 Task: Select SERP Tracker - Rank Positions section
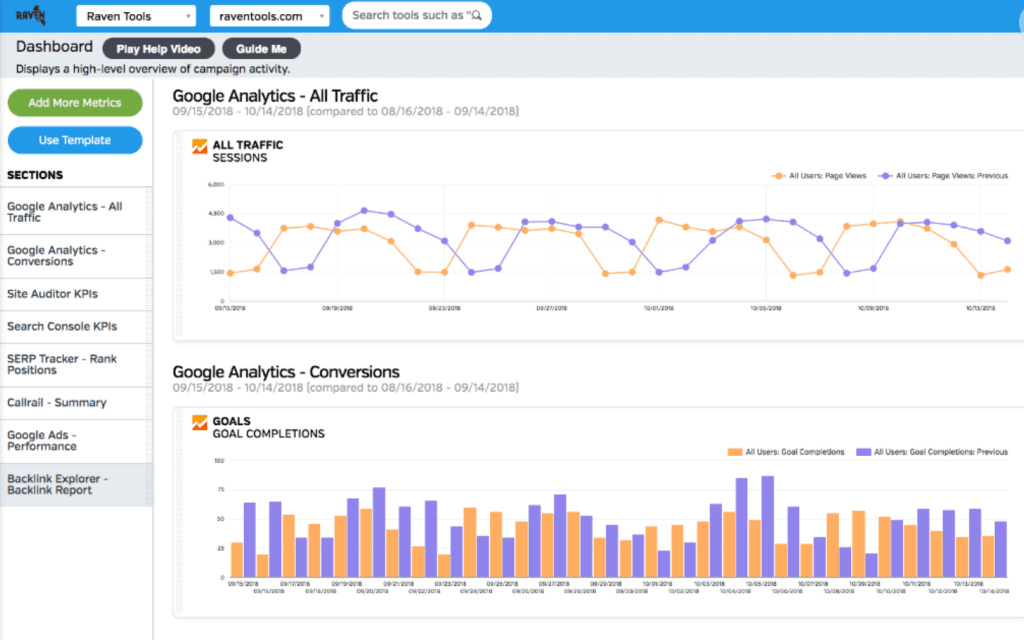coord(76,364)
